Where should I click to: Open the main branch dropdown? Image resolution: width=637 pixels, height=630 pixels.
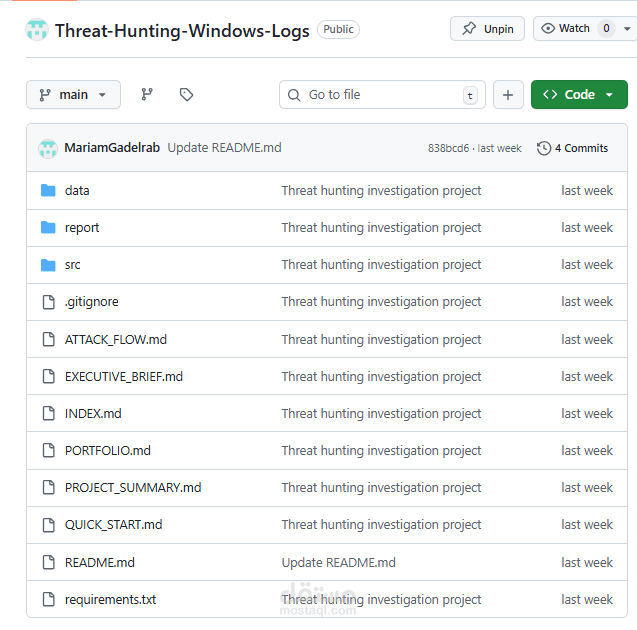pyautogui.click(x=74, y=95)
